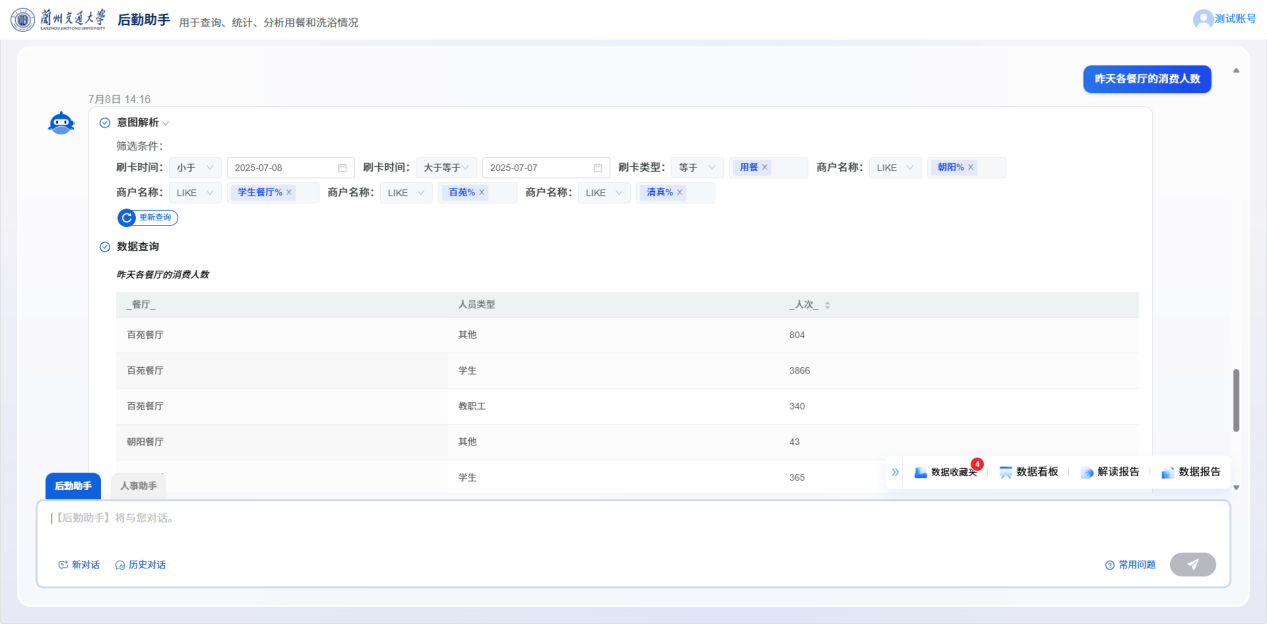This screenshot has height=624, width=1267.
Task: Remove the 学生餐厅% filter tag
Action: tap(289, 192)
